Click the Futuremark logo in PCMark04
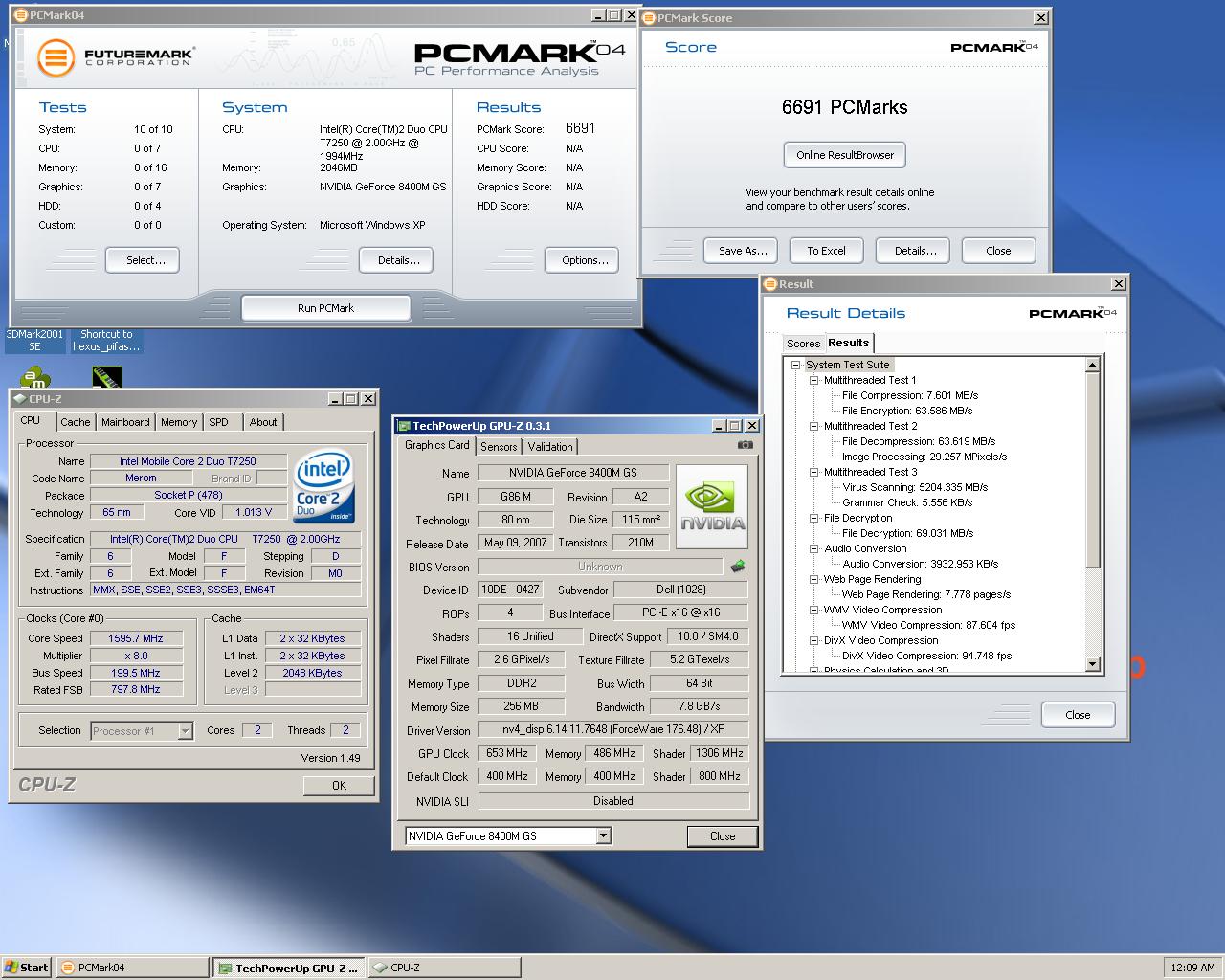Viewport: 1225px width, 980px height. [x=116, y=57]
